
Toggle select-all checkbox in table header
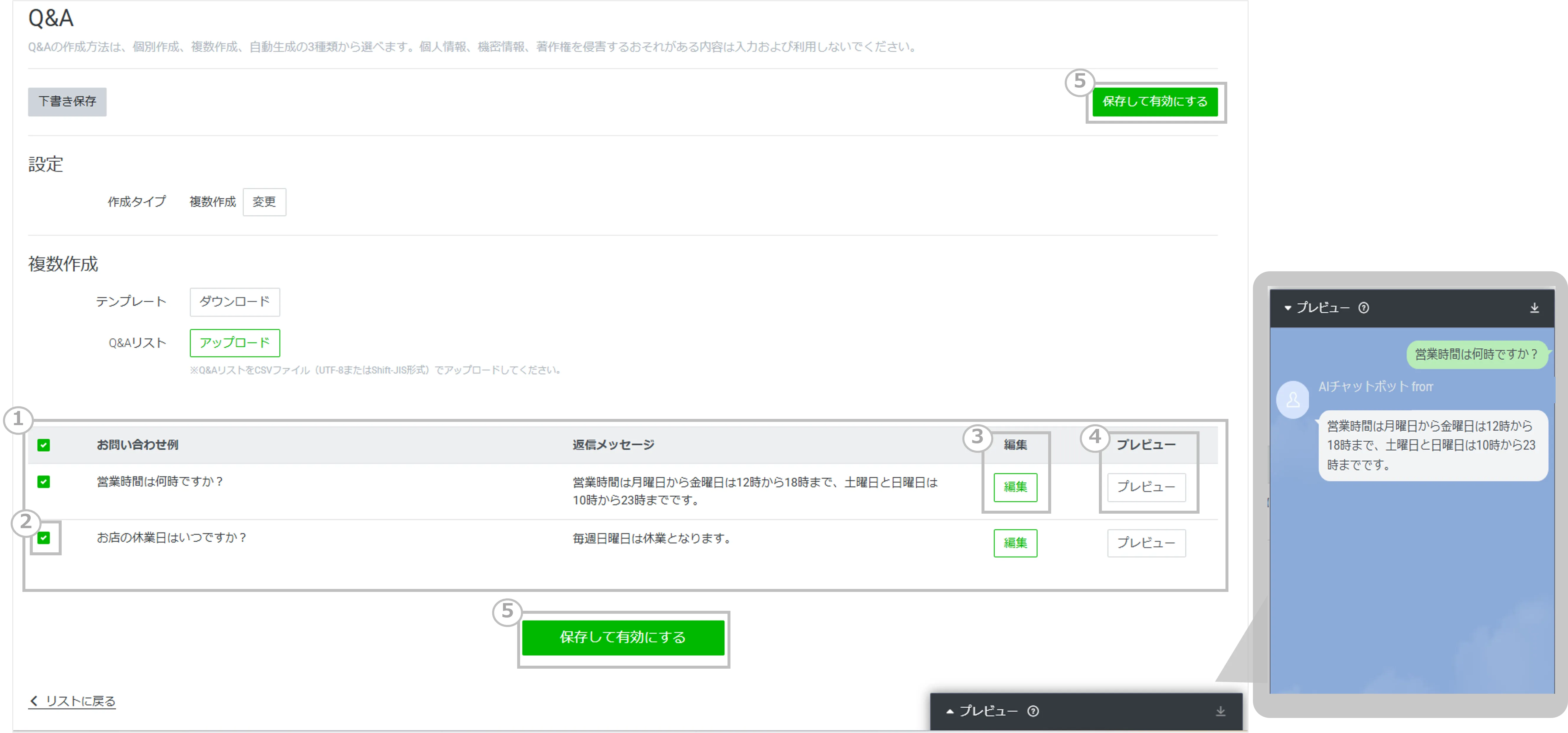tap(44, 445)
